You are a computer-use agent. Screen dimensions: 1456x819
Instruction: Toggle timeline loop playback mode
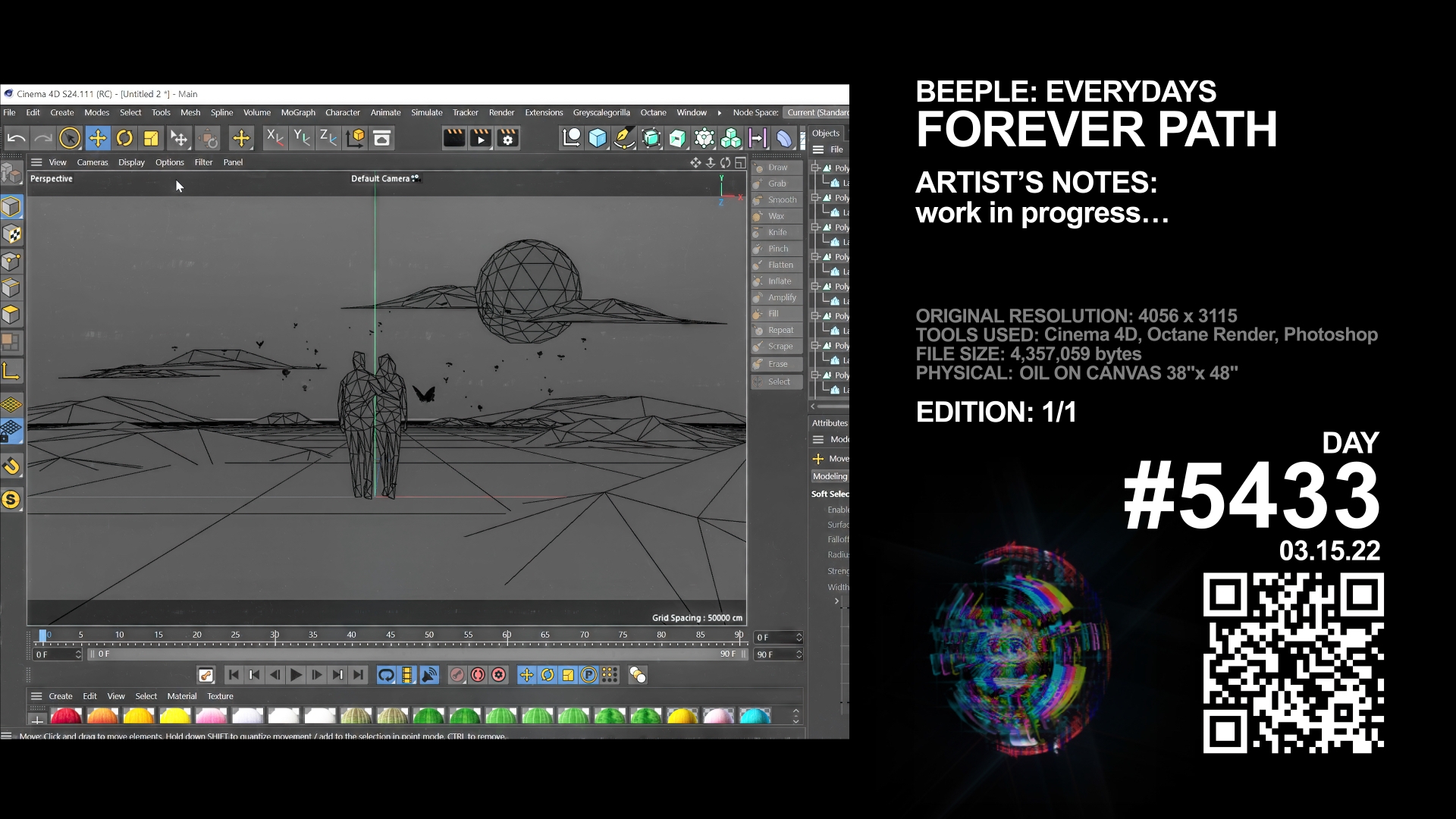tap(386, 675)
